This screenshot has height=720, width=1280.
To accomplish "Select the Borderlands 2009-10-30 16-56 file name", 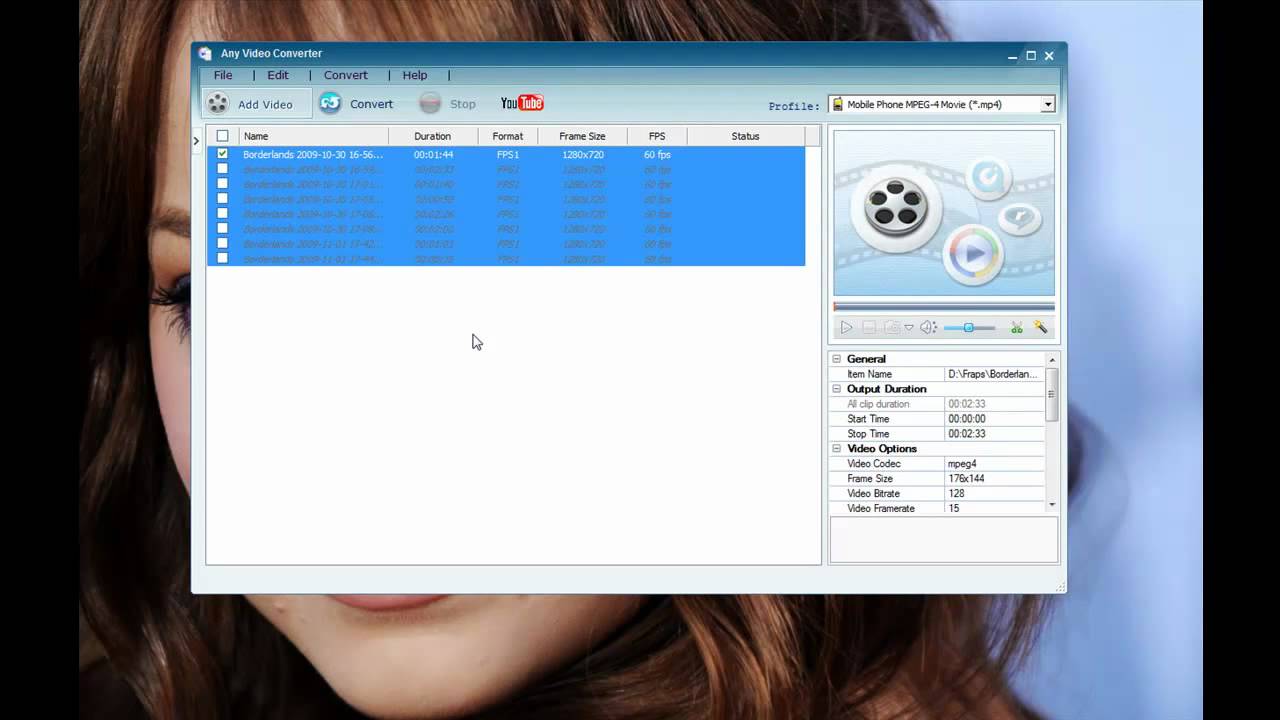I will coord(313,155).
